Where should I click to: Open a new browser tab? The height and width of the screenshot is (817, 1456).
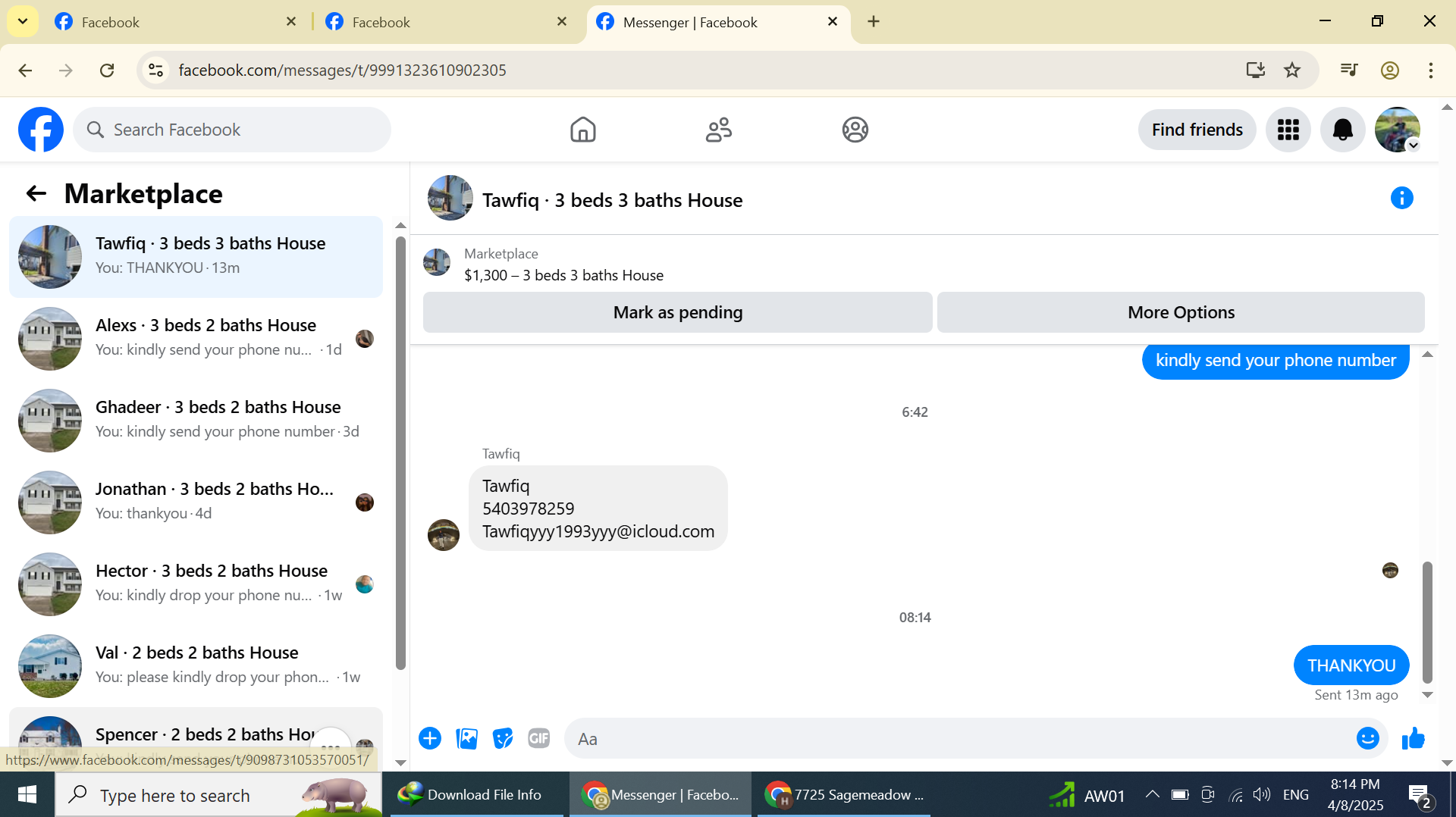(874, 22)
